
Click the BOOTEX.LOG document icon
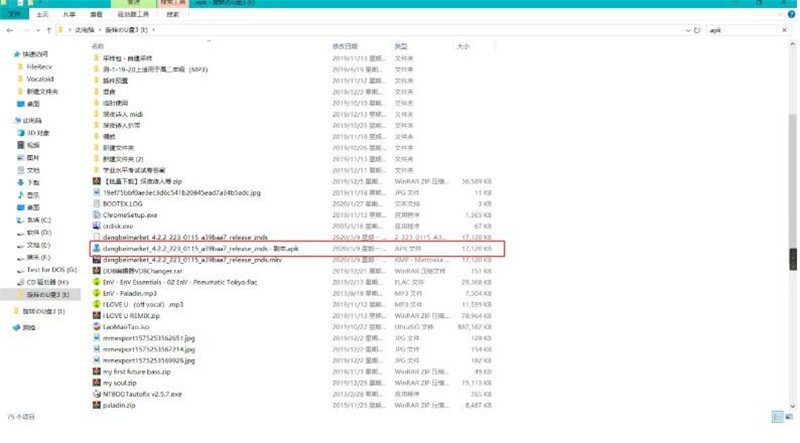pos(96,204)
